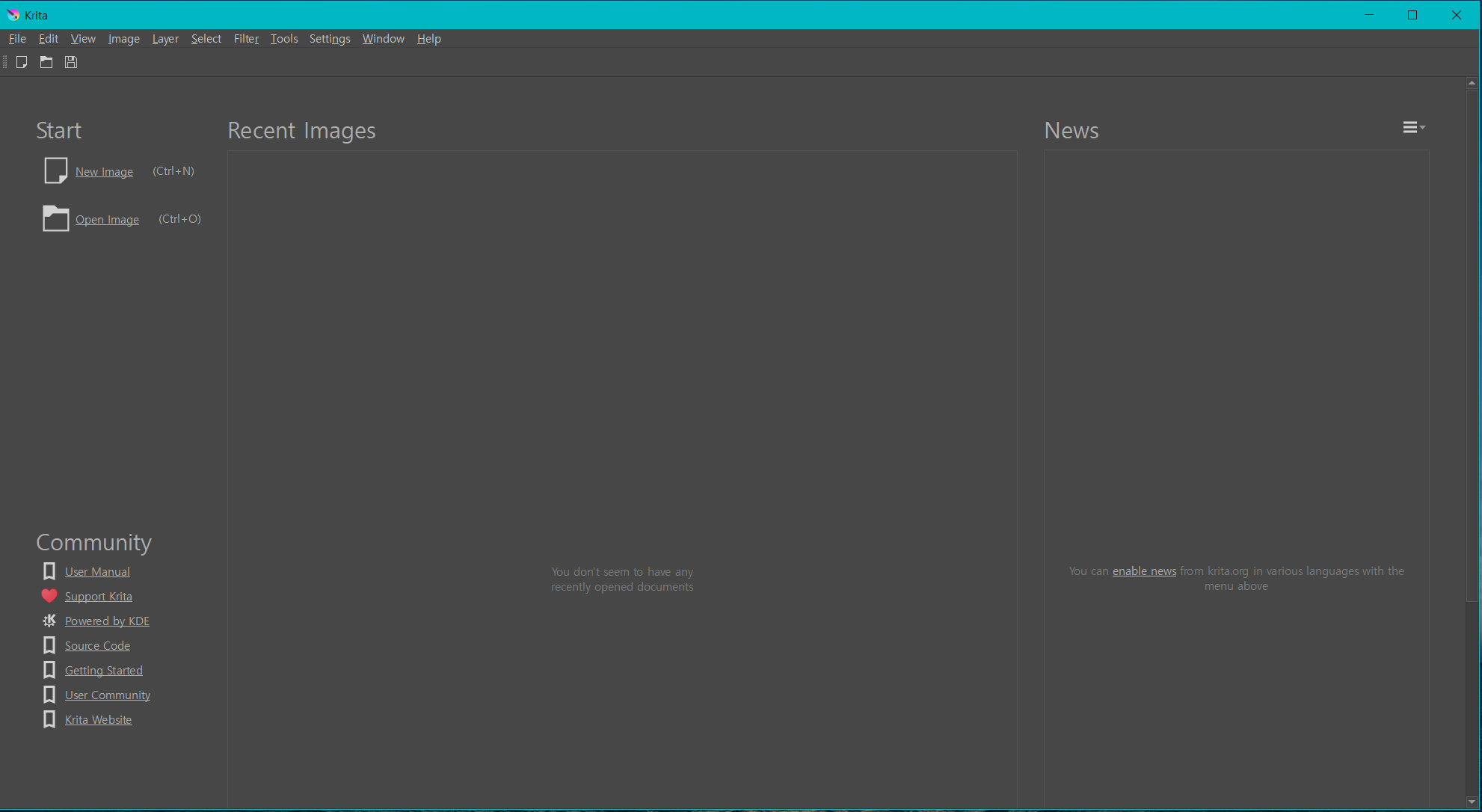Click the new document toolbar icon

coord(22,62)
